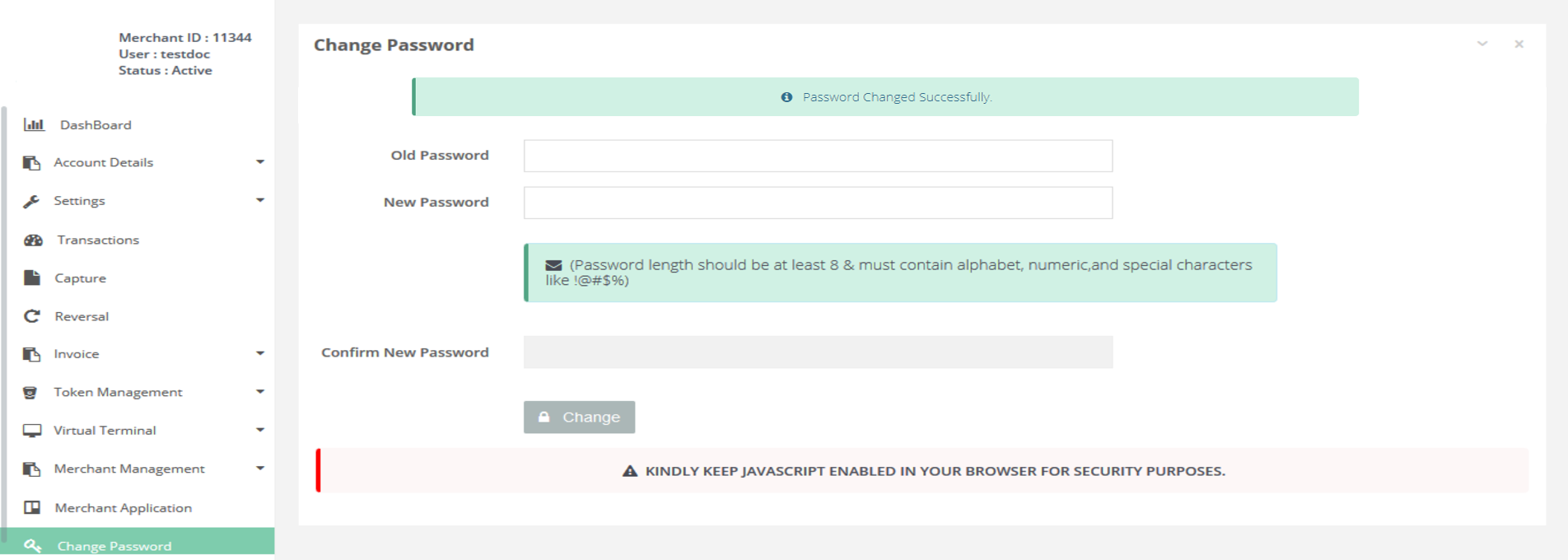Click the Settings wrench icon
This screenshot has height=560, width=1568.
tap(31, 201)
